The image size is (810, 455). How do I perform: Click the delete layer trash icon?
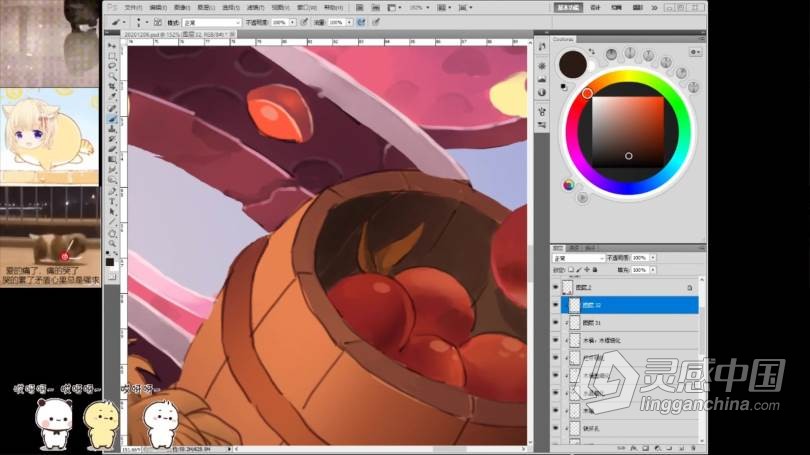coord(693,448)
